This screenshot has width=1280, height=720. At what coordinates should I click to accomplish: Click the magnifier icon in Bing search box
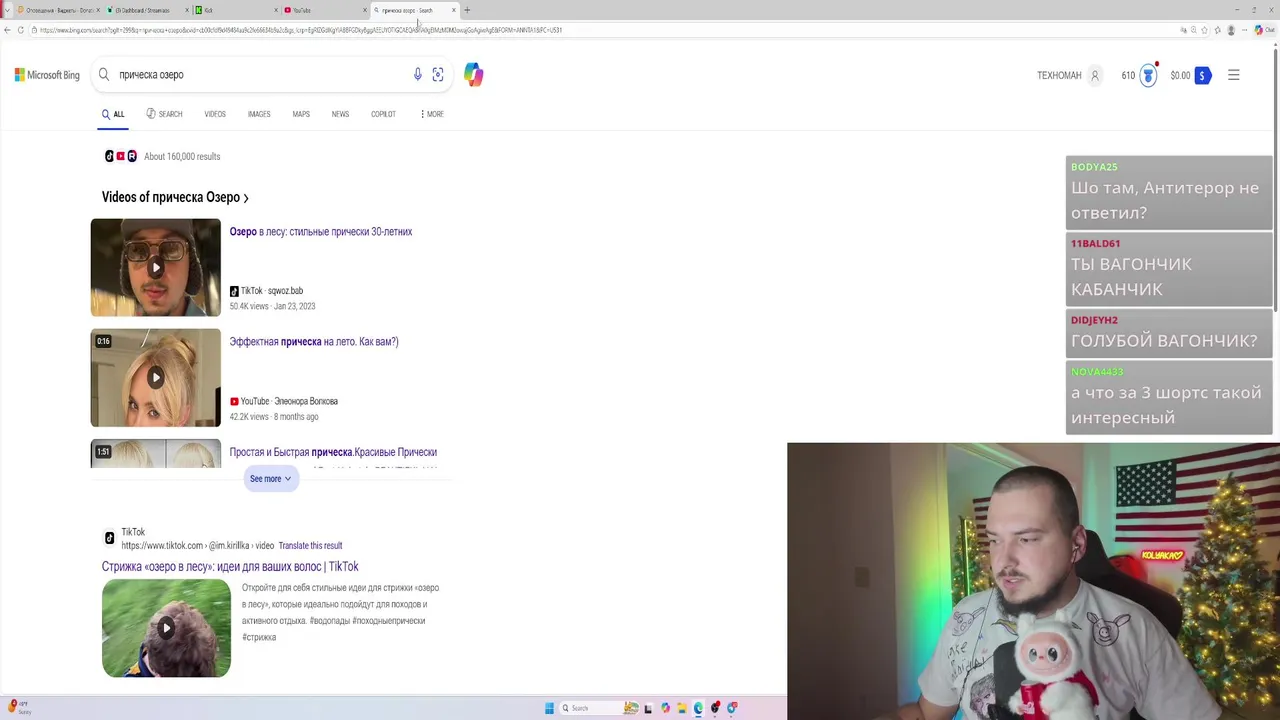click(103, 75)
